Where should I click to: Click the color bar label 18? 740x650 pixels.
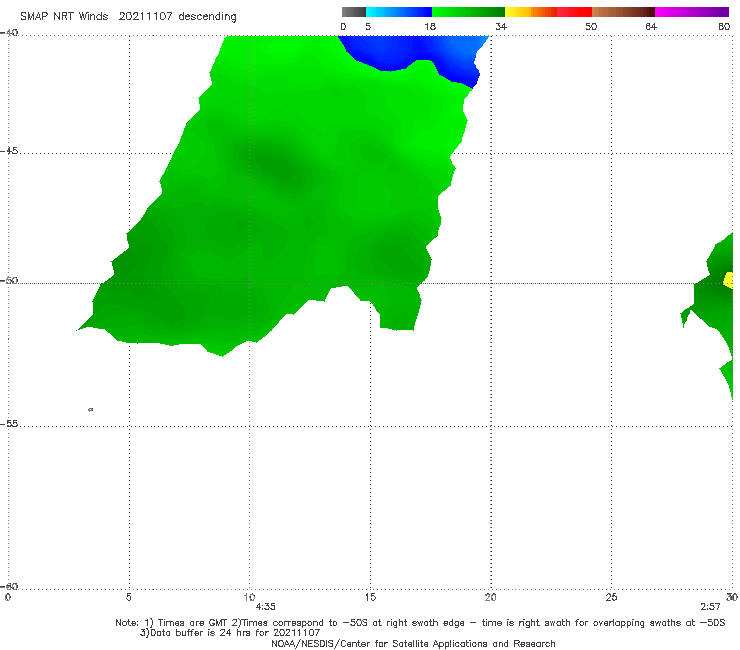pos(430,26)
